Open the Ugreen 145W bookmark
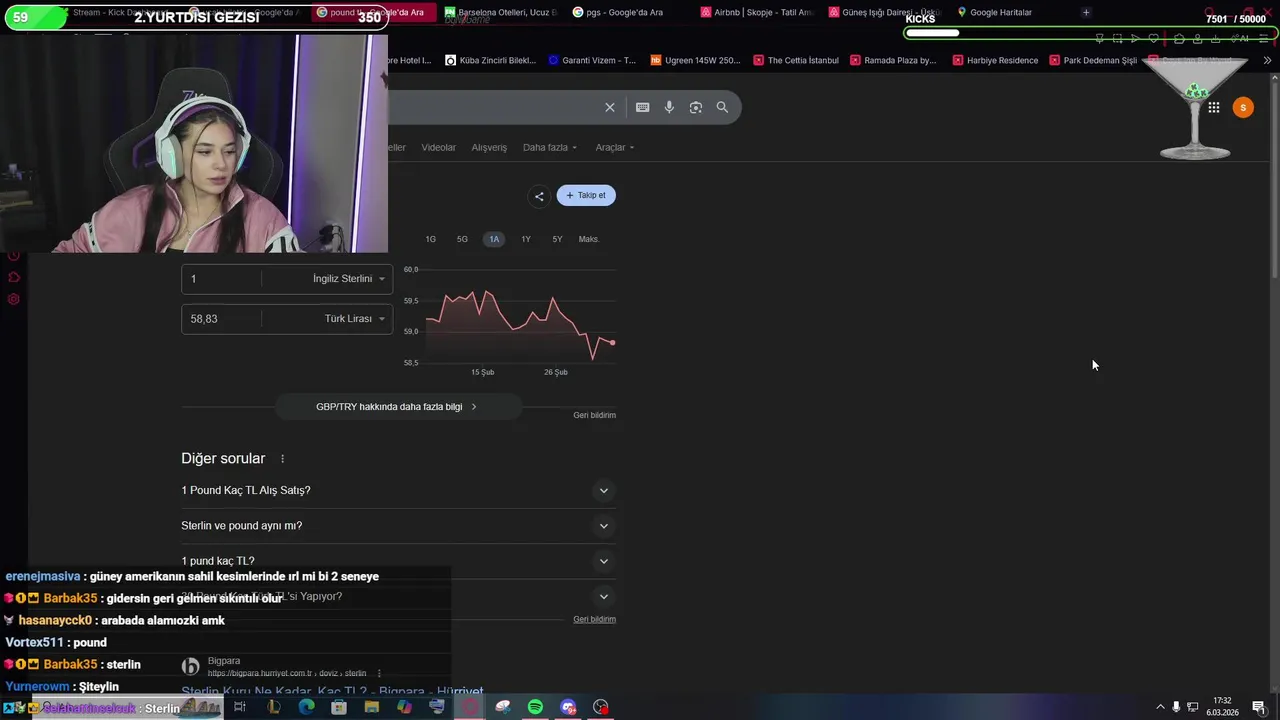The image size is (1280, 720). tap(695, 60)
